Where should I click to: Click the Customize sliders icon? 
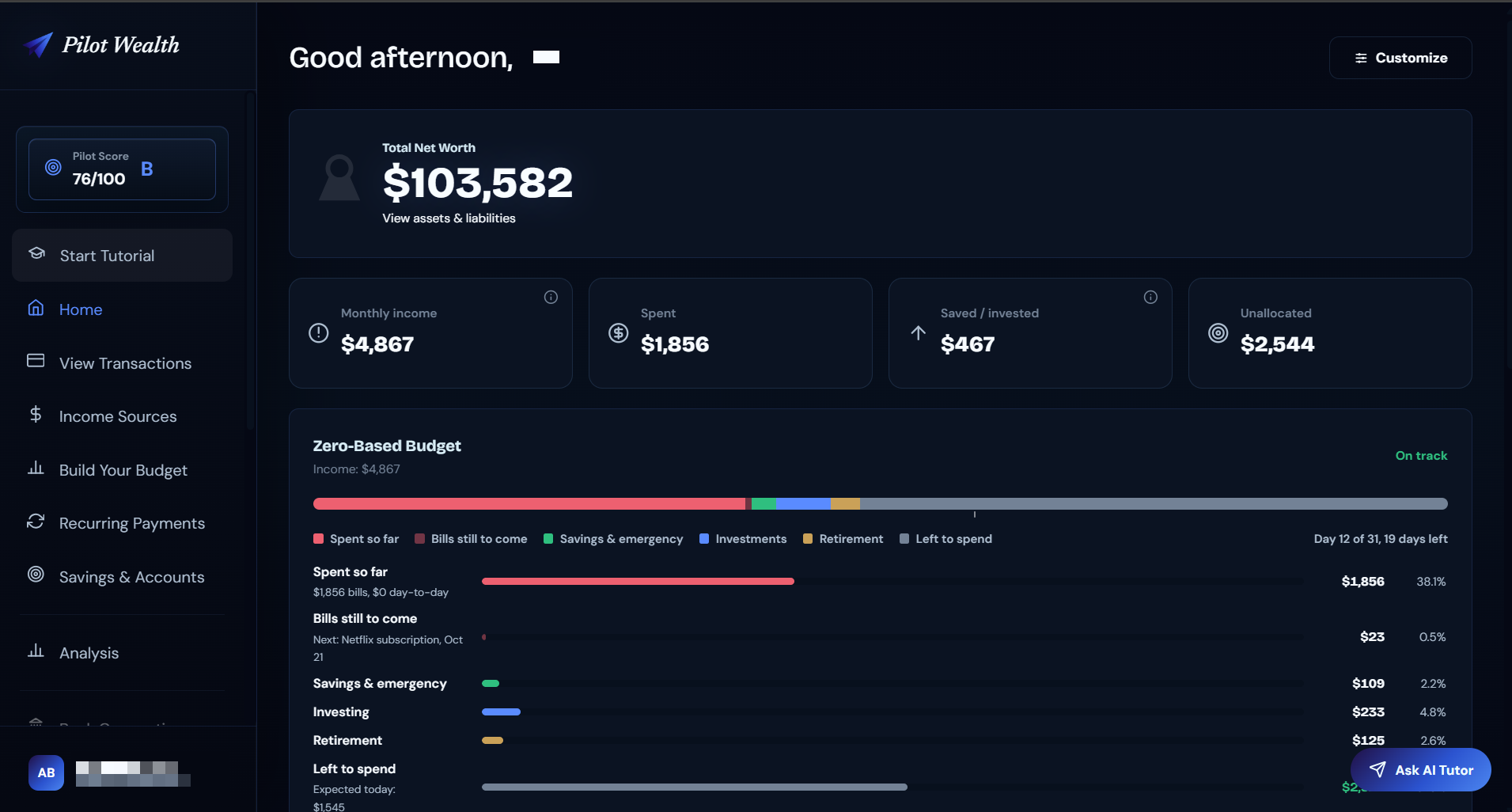point(1361,58)
